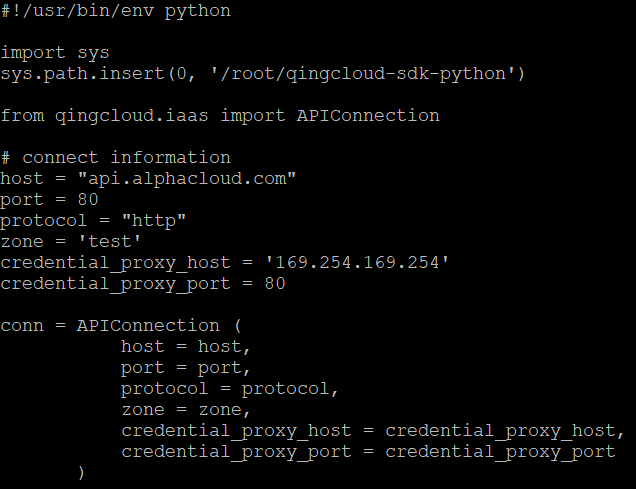636x489 pixels.
Task: Click the "api.alphacloud.com" host string
Action: point(187,179)
